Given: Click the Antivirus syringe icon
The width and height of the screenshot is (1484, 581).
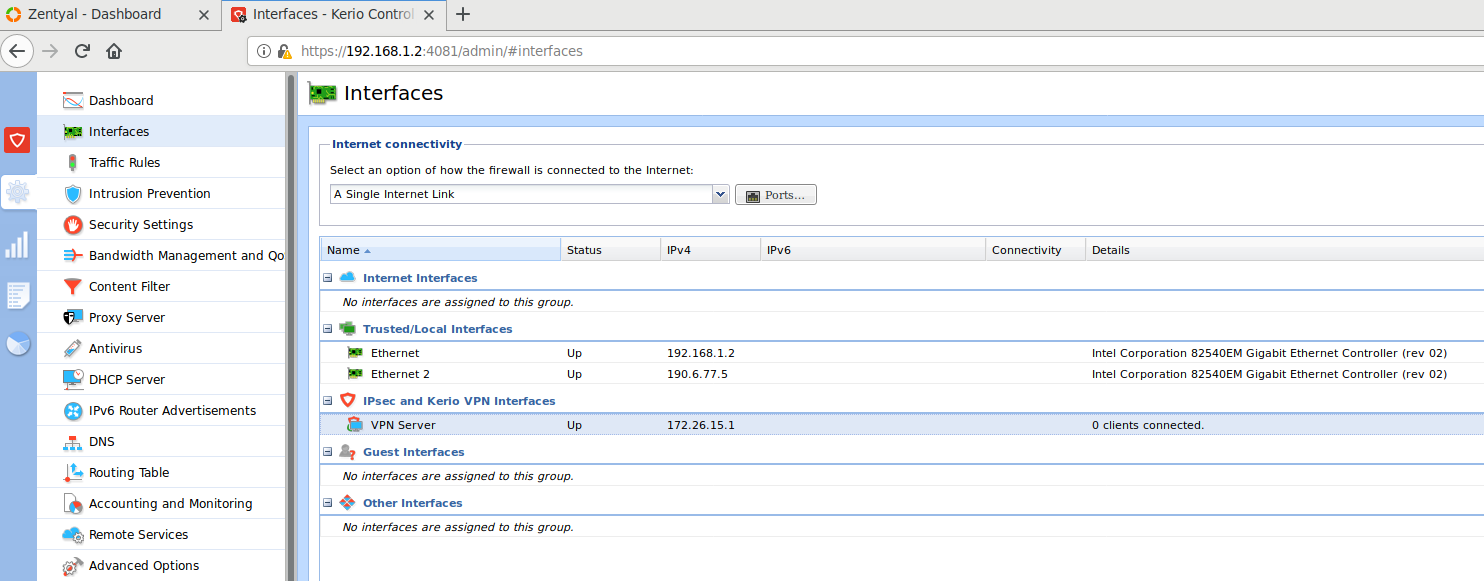Looking at the screenshot, I should click(72, 348).
